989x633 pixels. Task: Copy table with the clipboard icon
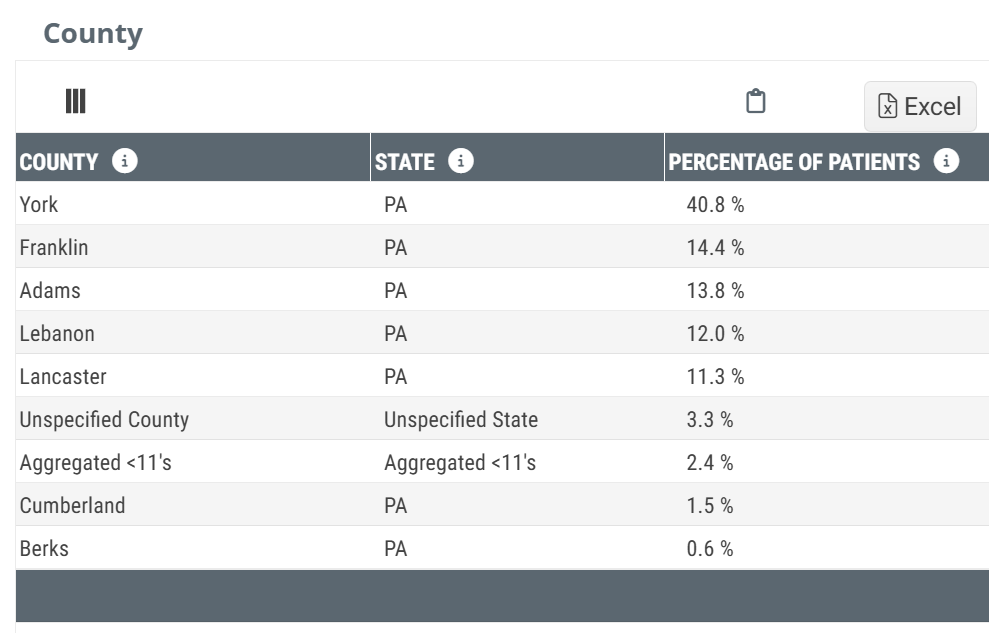(x=756, y=101)
